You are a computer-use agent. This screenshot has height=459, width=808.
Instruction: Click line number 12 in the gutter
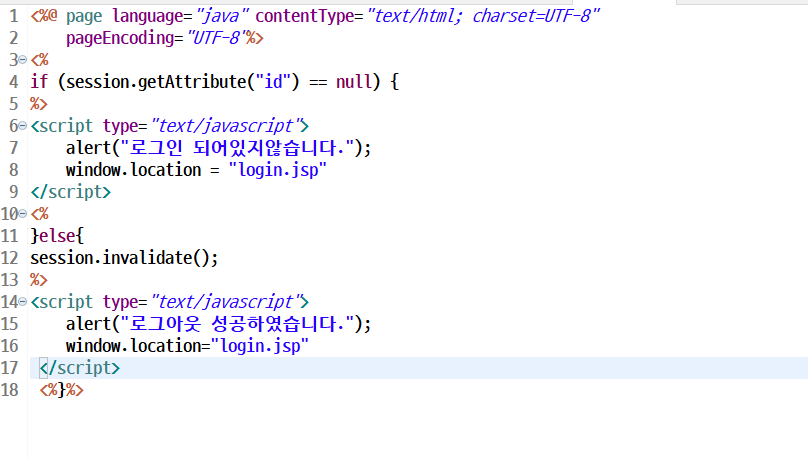(x=10, y=258)
